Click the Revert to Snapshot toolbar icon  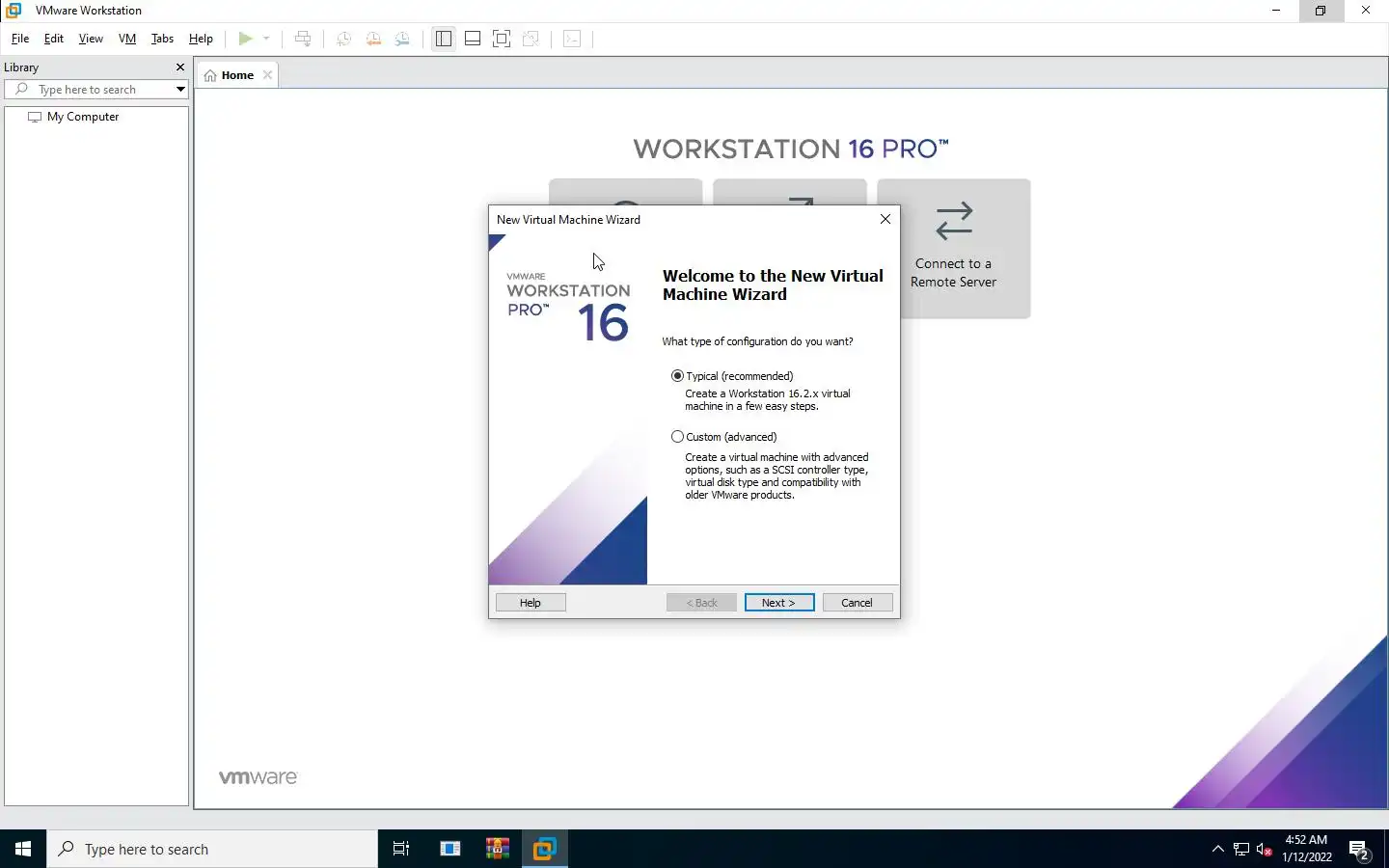(x=373, y=39)
